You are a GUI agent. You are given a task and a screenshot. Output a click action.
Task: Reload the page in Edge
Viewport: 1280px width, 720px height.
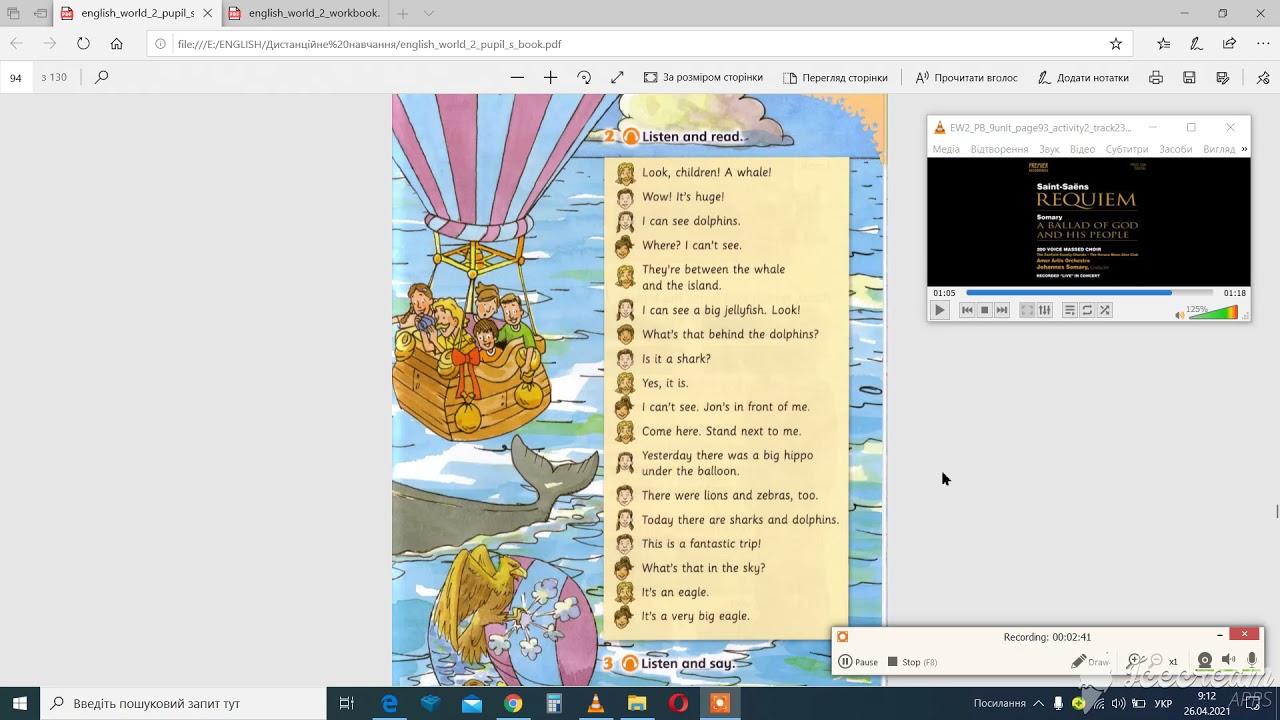83,44
